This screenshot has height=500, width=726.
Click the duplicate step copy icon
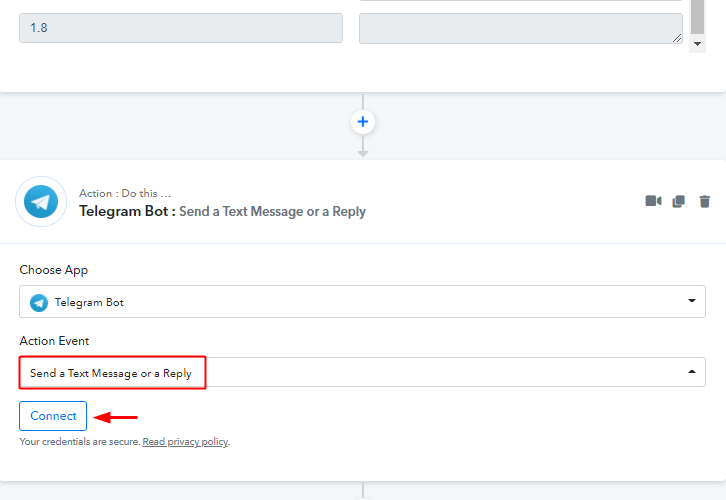(678, 201)
